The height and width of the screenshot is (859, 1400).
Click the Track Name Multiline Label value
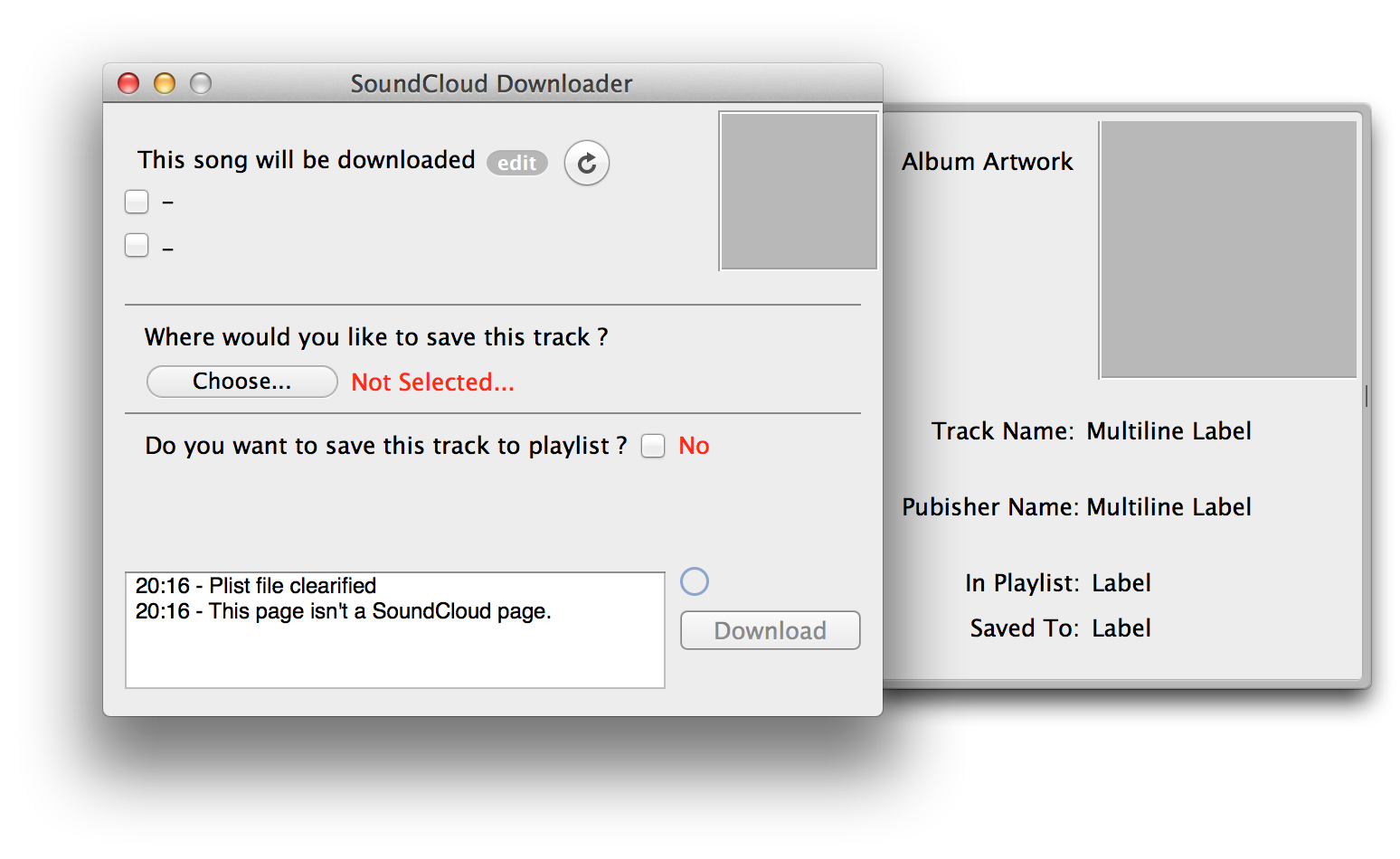(1168, 431)
